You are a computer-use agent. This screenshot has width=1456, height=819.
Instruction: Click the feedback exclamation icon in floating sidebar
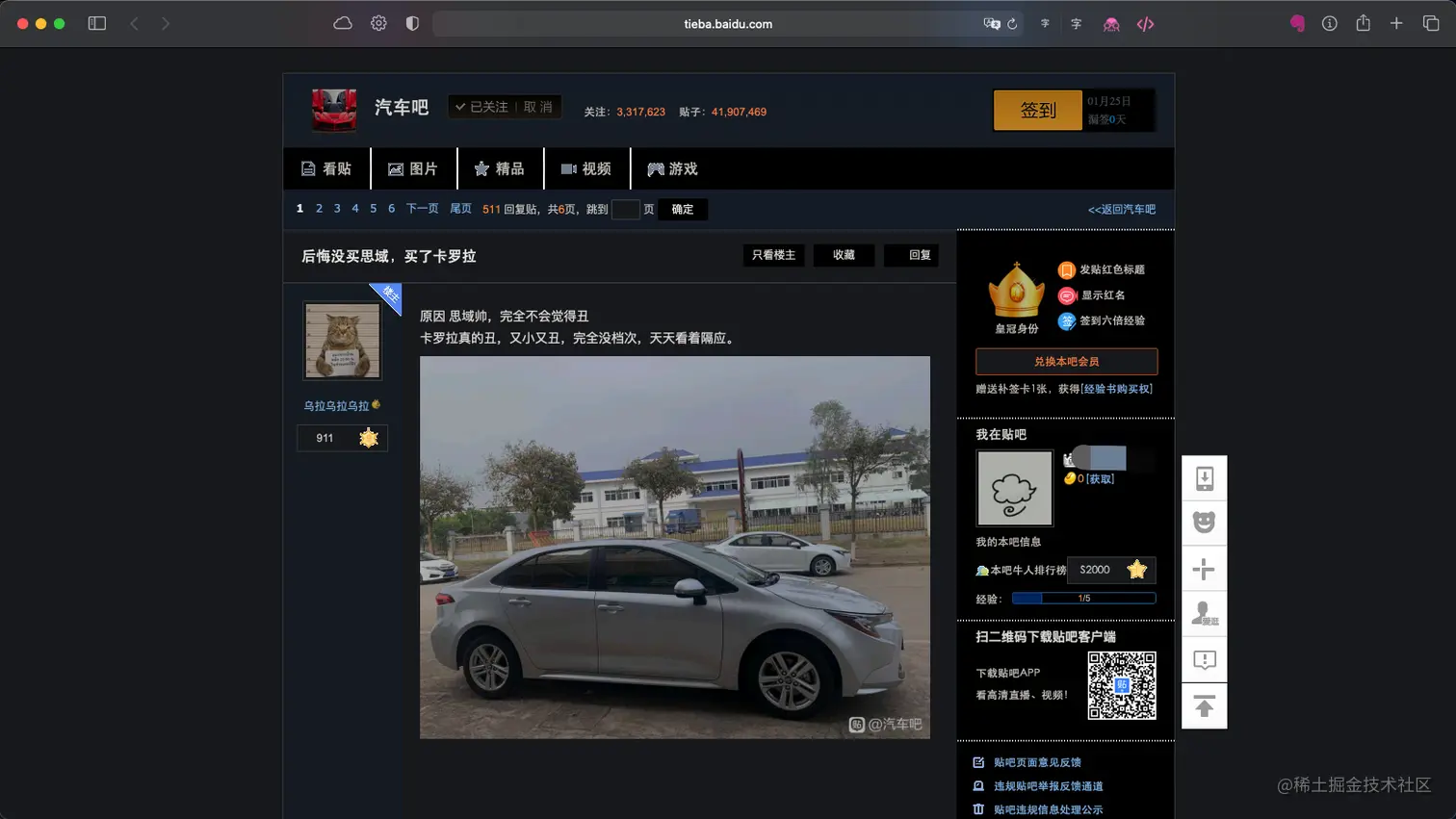point(1205,660)
